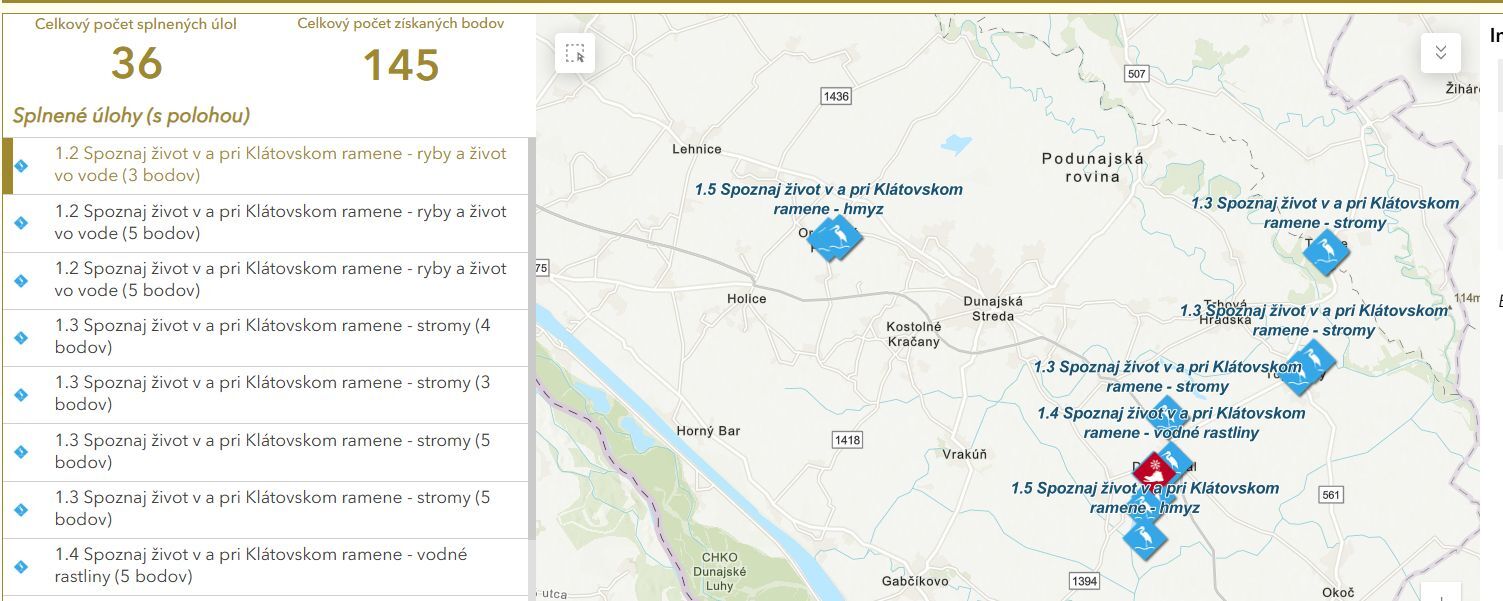1503x601 pixels.
Task: Activate the rectangle selection tool on the map
Action: pyautogui.click(x=575, y=53)
